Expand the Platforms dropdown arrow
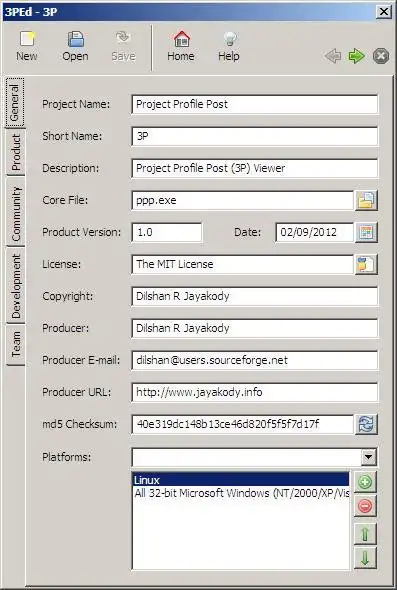The image size is (397, 590). click(368, 458)
